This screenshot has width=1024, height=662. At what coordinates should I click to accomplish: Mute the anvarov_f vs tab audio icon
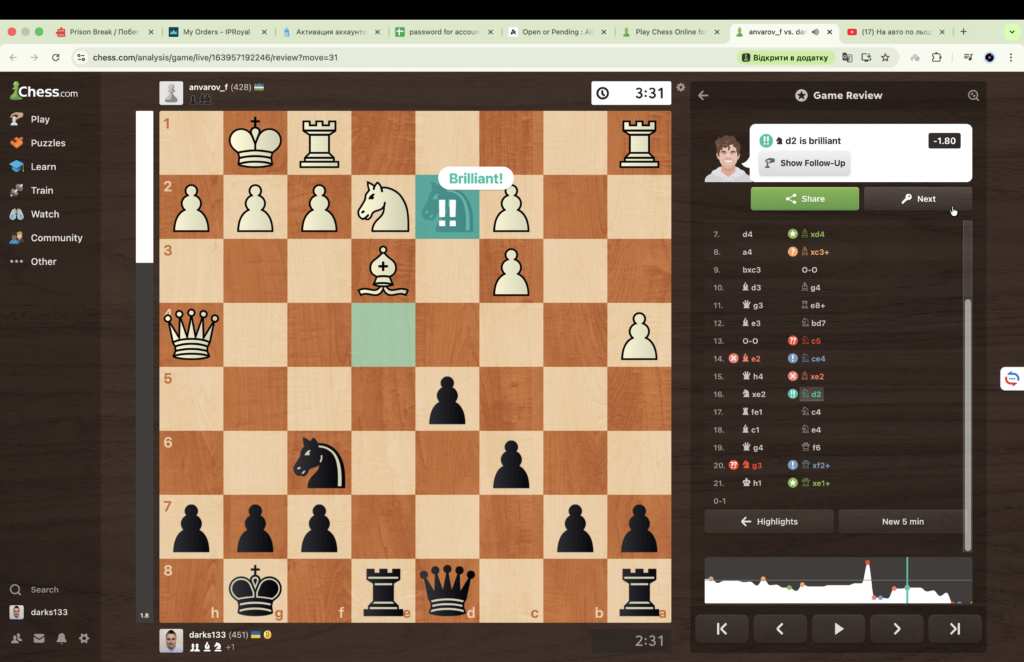pyautogui.click(x=816, y=31)
